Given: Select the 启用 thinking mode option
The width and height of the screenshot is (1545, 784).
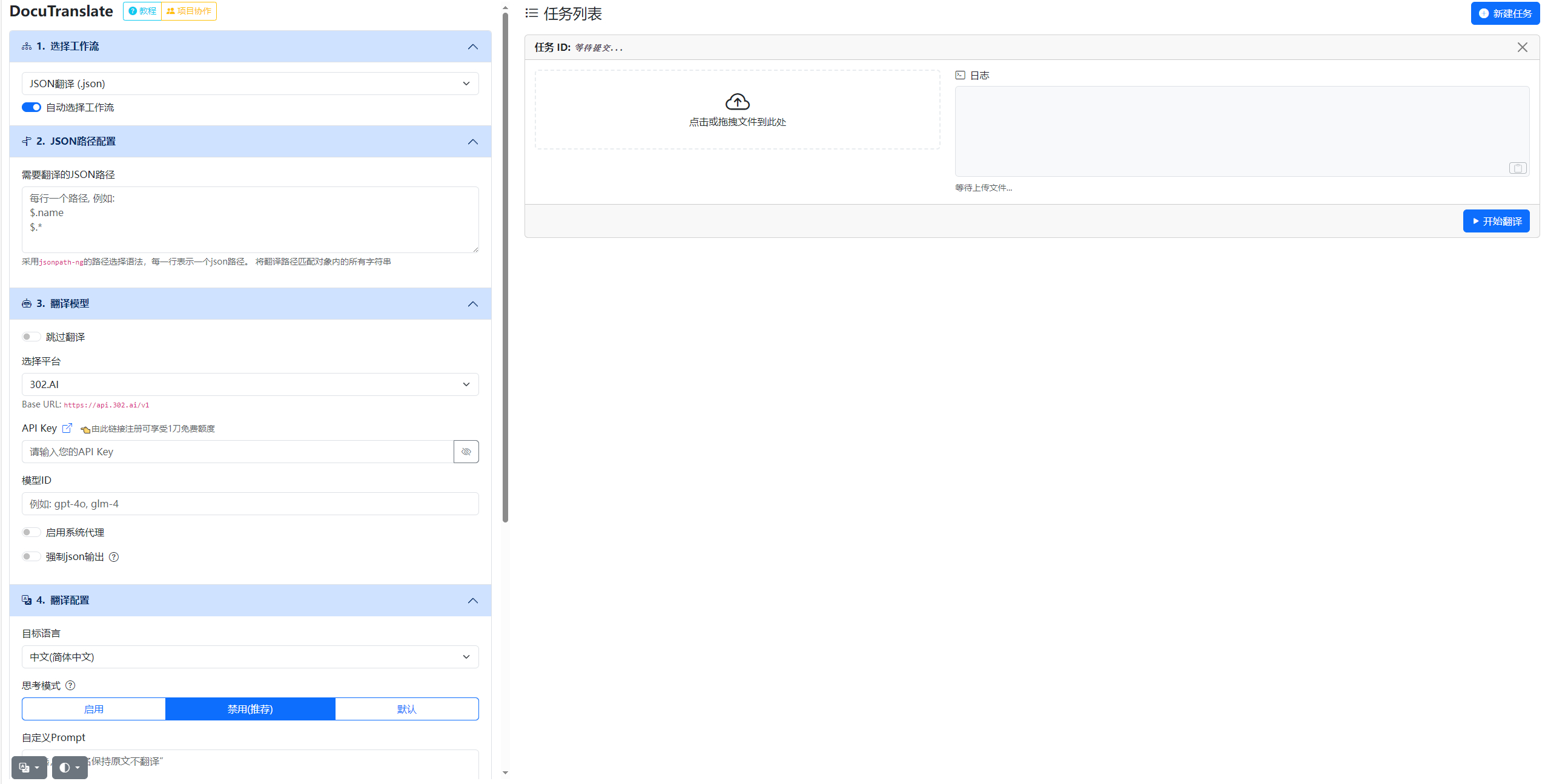Looking at the screenshot, I should point(94,709).
